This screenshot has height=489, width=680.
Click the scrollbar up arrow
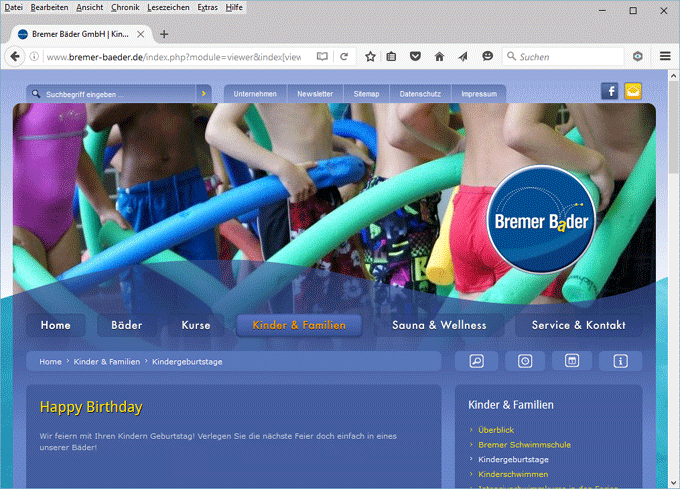click(673, 75)
